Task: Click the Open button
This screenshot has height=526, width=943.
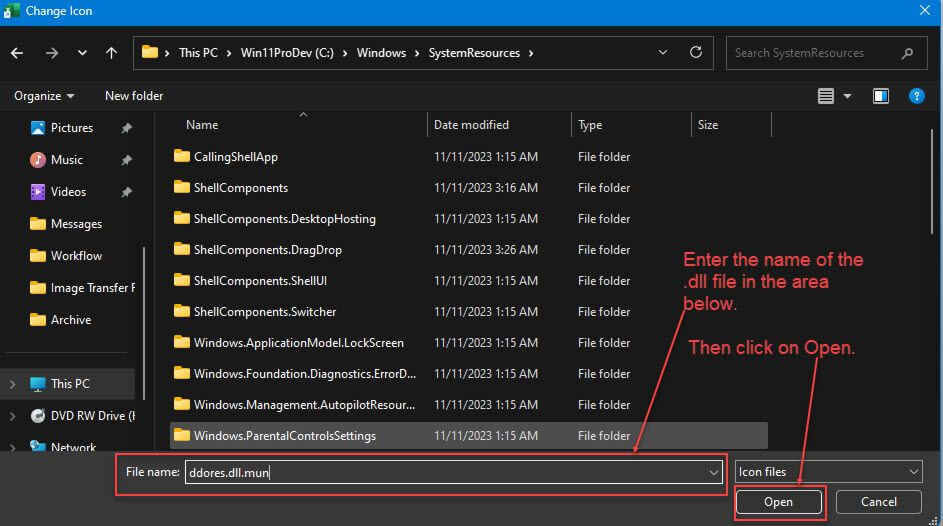Action: click(x=778, y=502)
